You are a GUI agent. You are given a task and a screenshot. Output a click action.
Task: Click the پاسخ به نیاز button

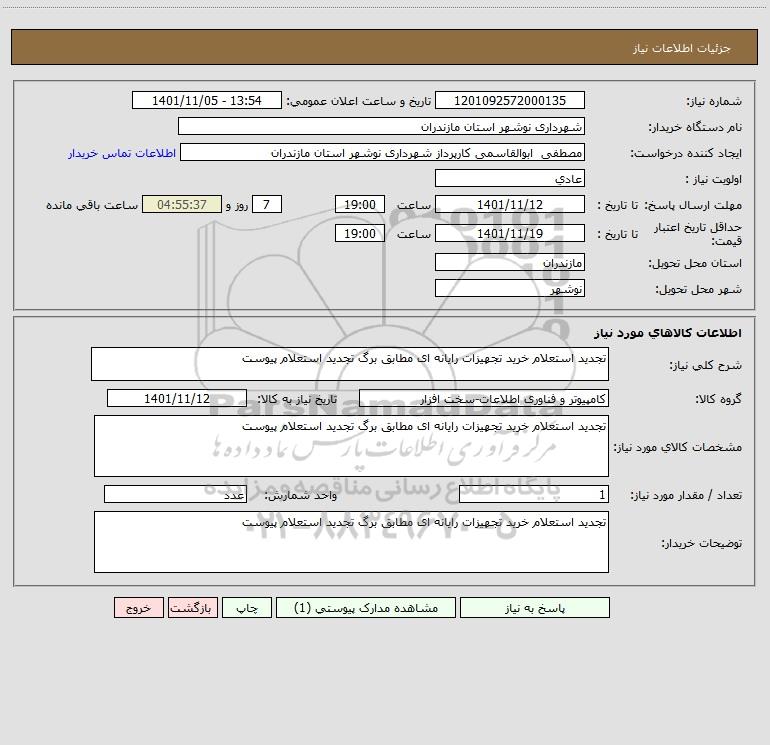coord(535,607)
